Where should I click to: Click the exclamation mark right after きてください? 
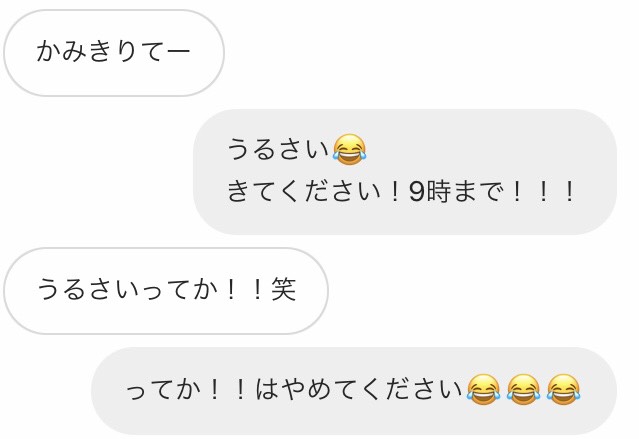pos(394,192)
